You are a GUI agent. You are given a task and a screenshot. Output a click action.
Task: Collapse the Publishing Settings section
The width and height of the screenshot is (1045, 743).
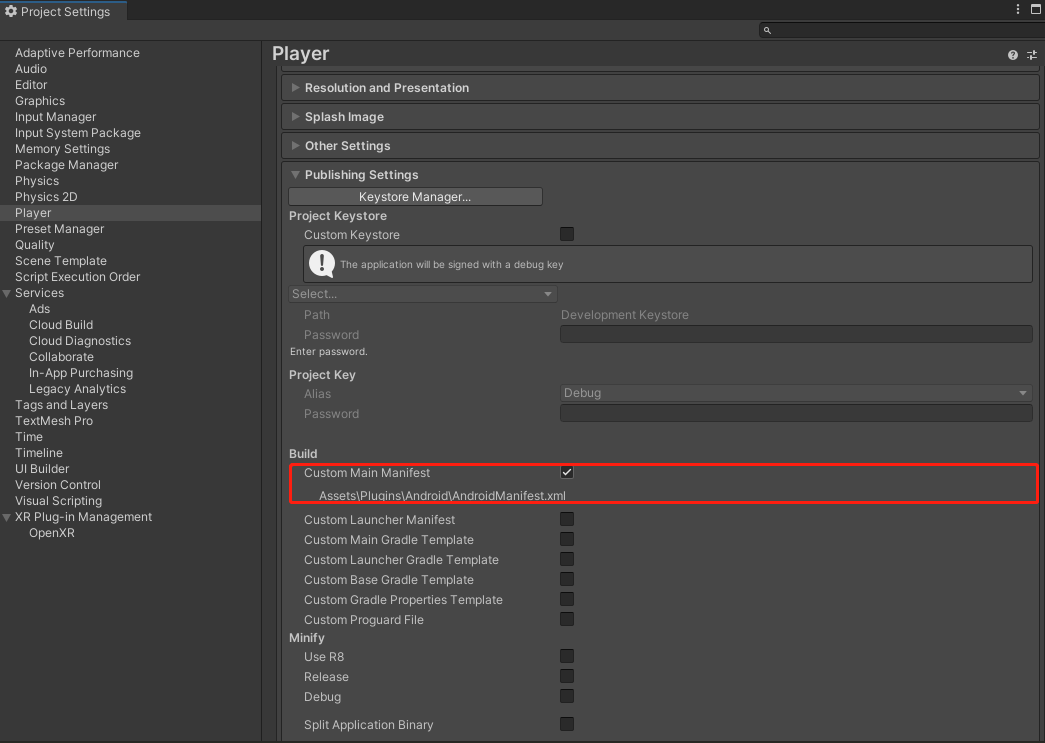pyautogui.click(x=296, y=175)
